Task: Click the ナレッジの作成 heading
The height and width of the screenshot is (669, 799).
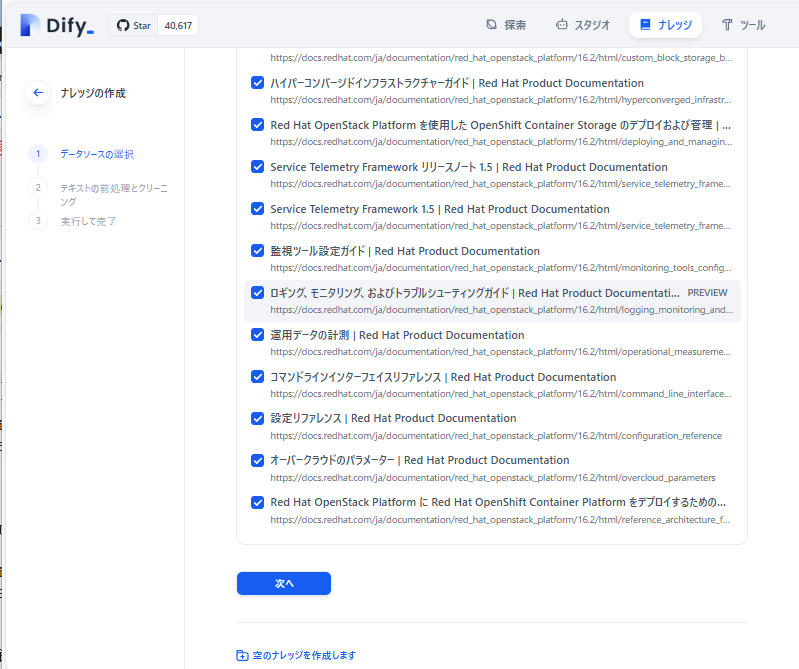Action: click(x=93, y=93)
